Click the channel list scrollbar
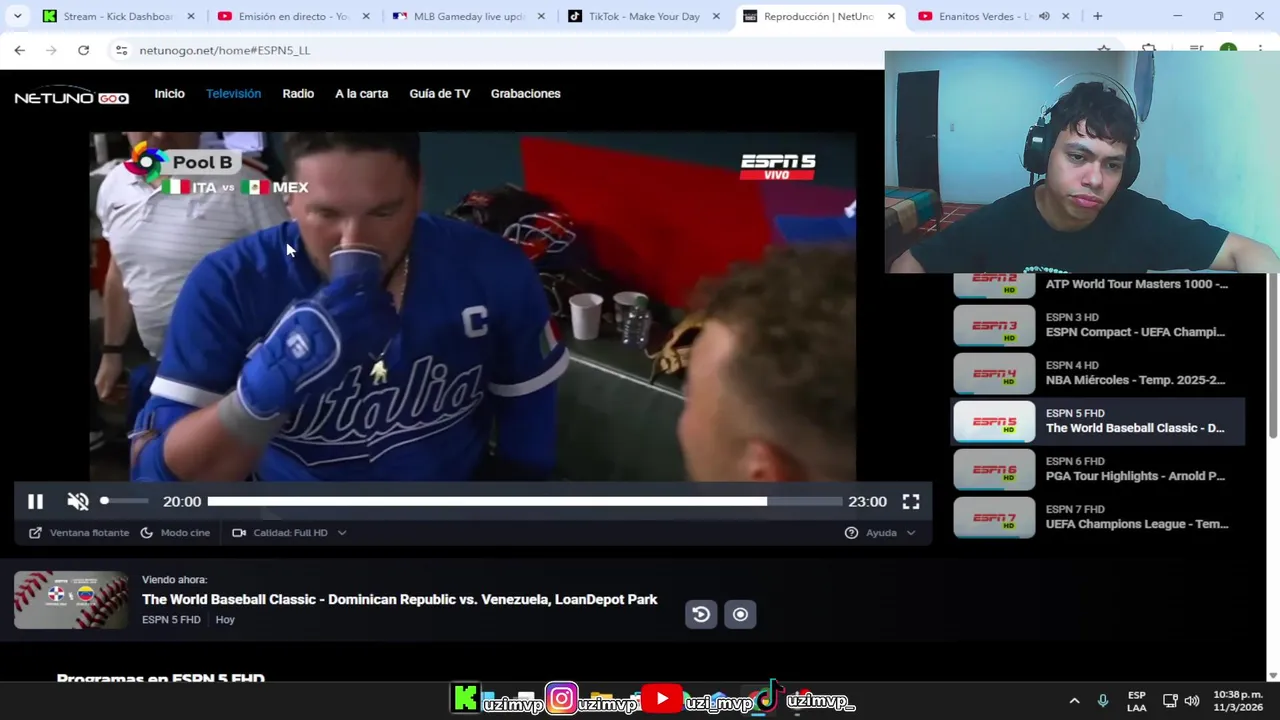This screenshot has height=720, width=1280. point(1272,355)
